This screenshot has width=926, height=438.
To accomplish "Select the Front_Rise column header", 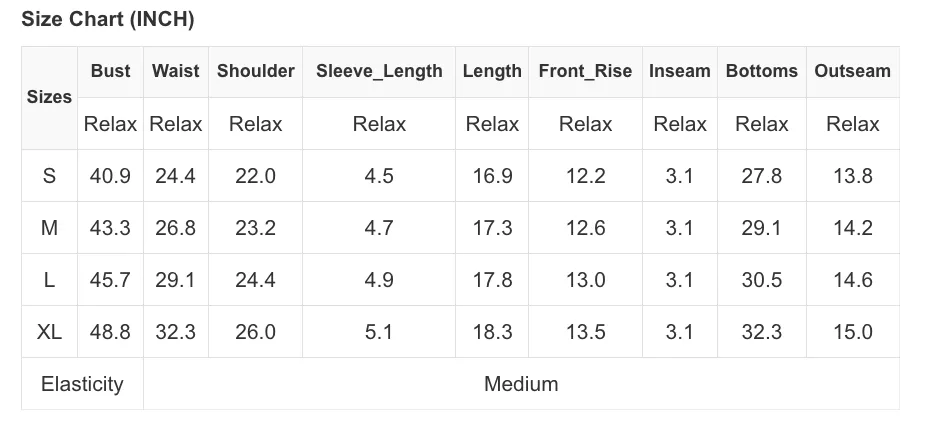I will 585,71.
